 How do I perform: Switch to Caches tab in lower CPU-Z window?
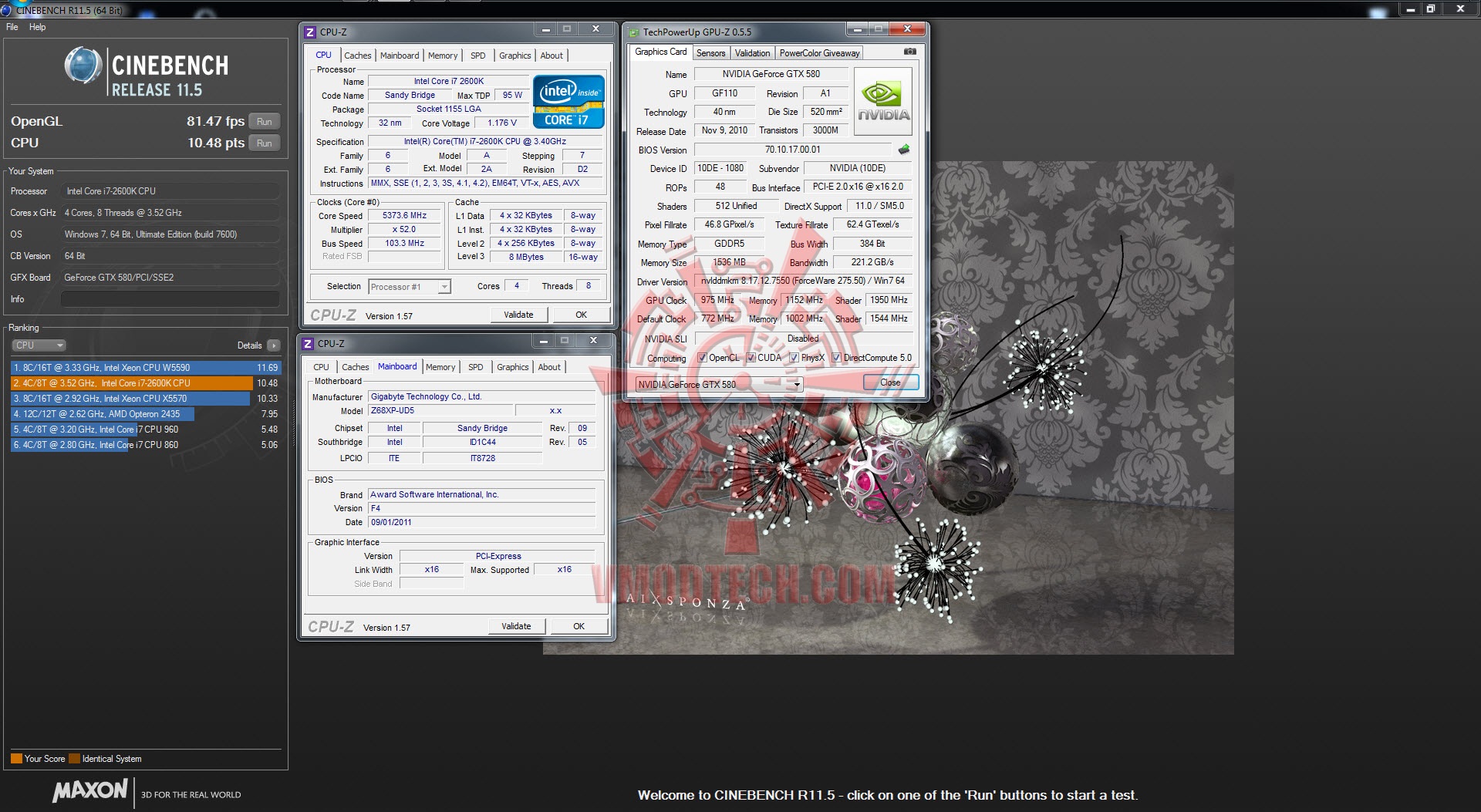355,367
